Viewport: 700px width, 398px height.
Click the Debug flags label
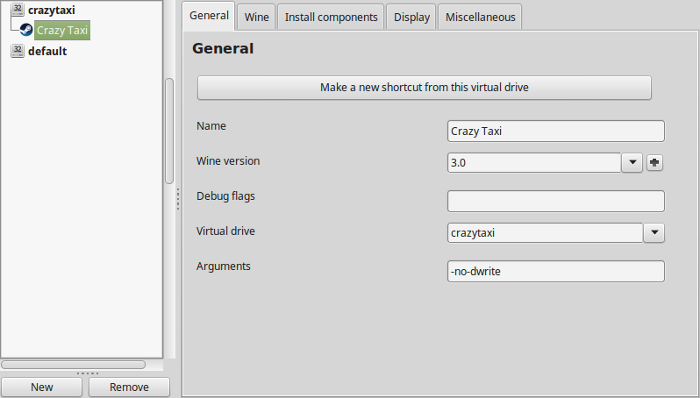[225, 196]
